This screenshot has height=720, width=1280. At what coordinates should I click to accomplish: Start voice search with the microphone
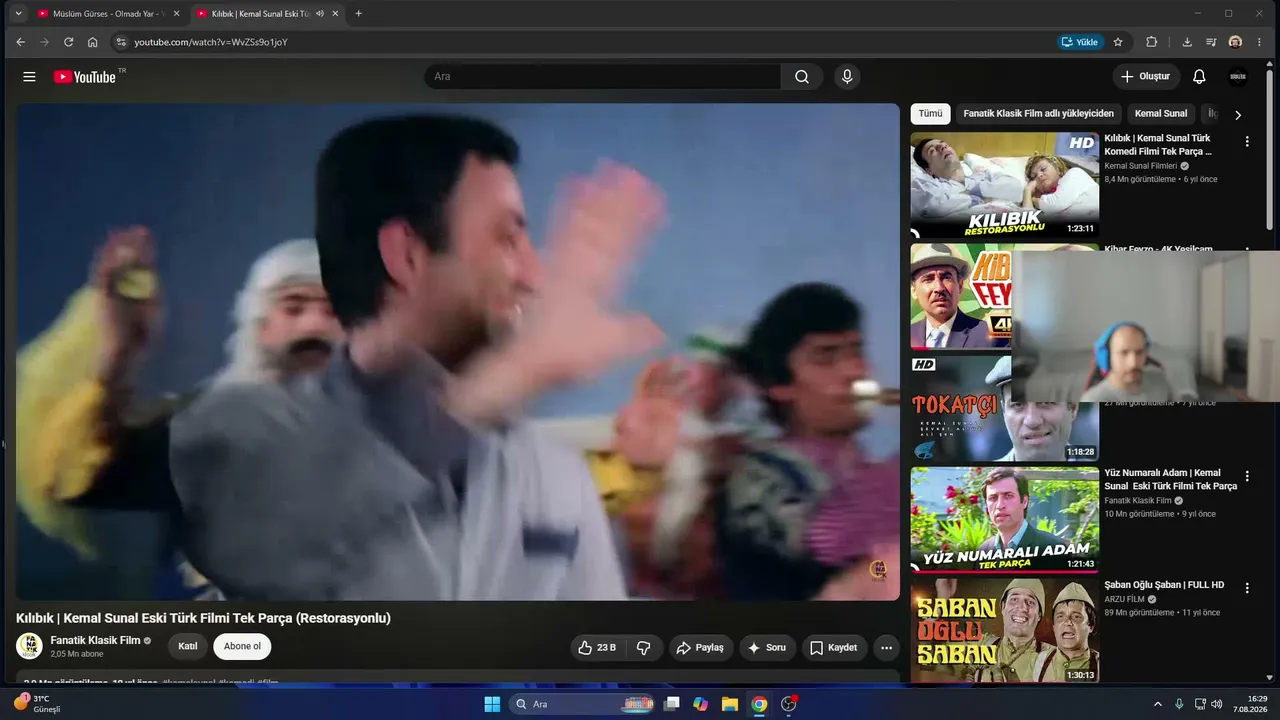point(847,77)
